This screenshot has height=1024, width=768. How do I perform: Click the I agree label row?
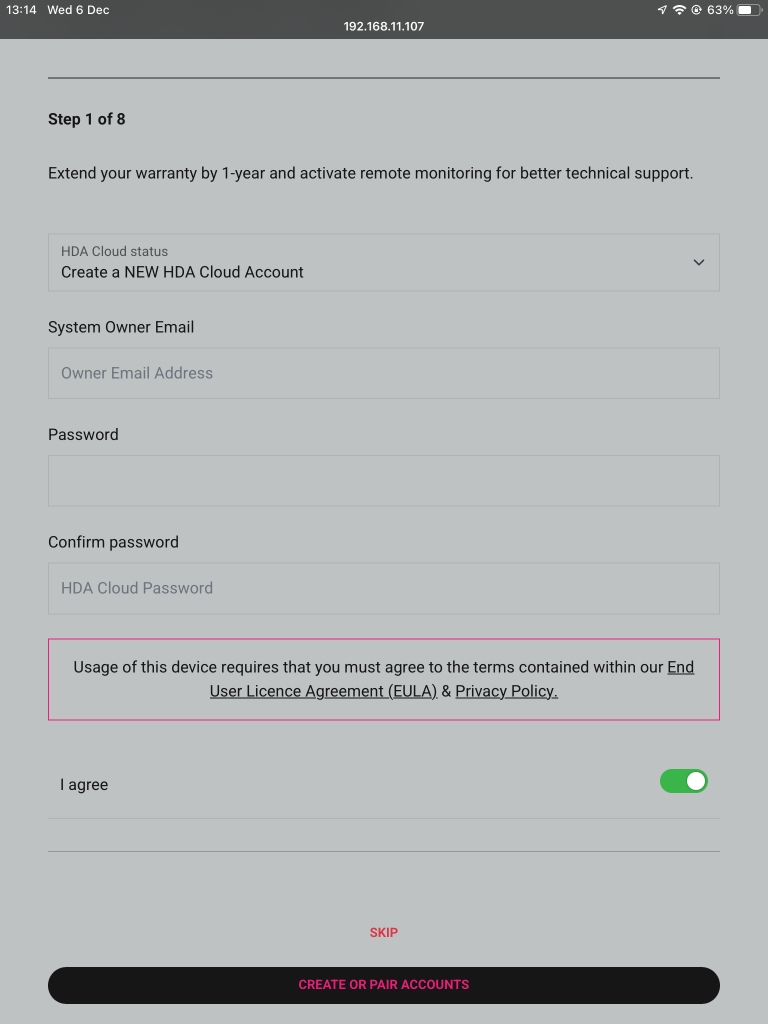coord(384,784)
